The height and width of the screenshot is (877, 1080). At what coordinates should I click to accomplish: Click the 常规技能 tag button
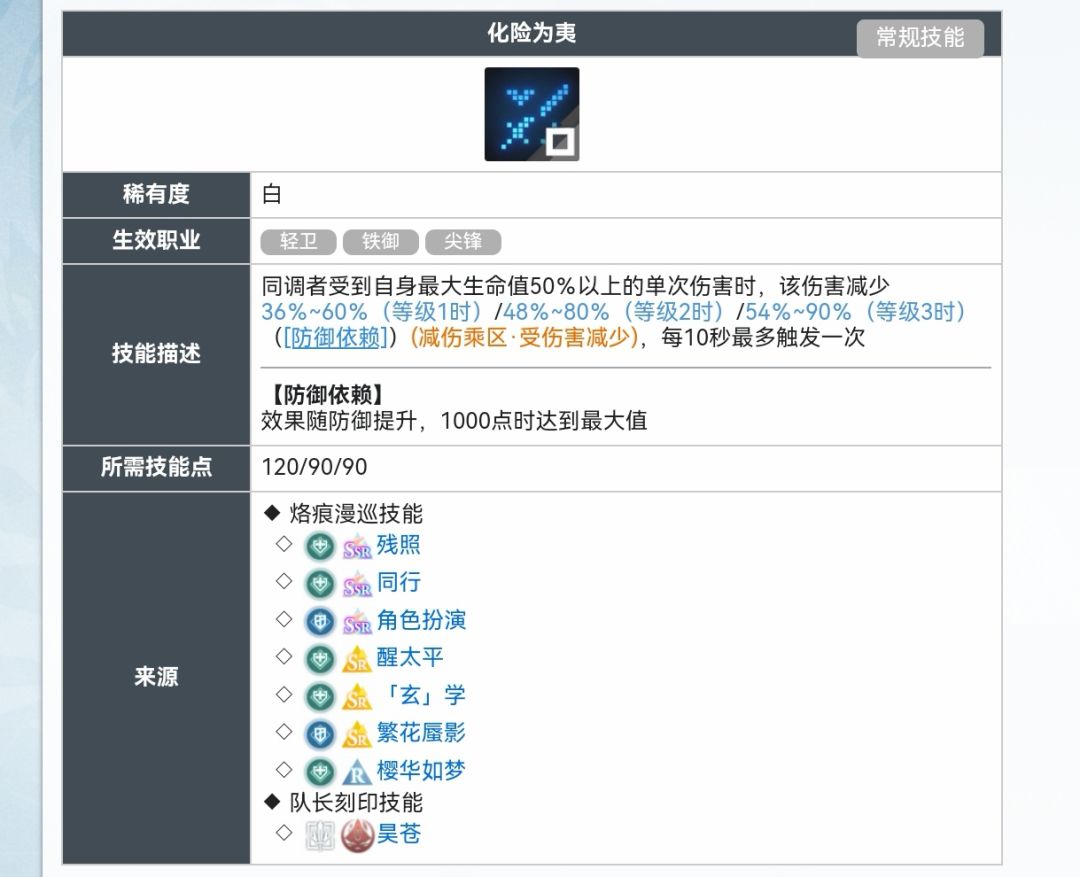[x=920, y=37]
